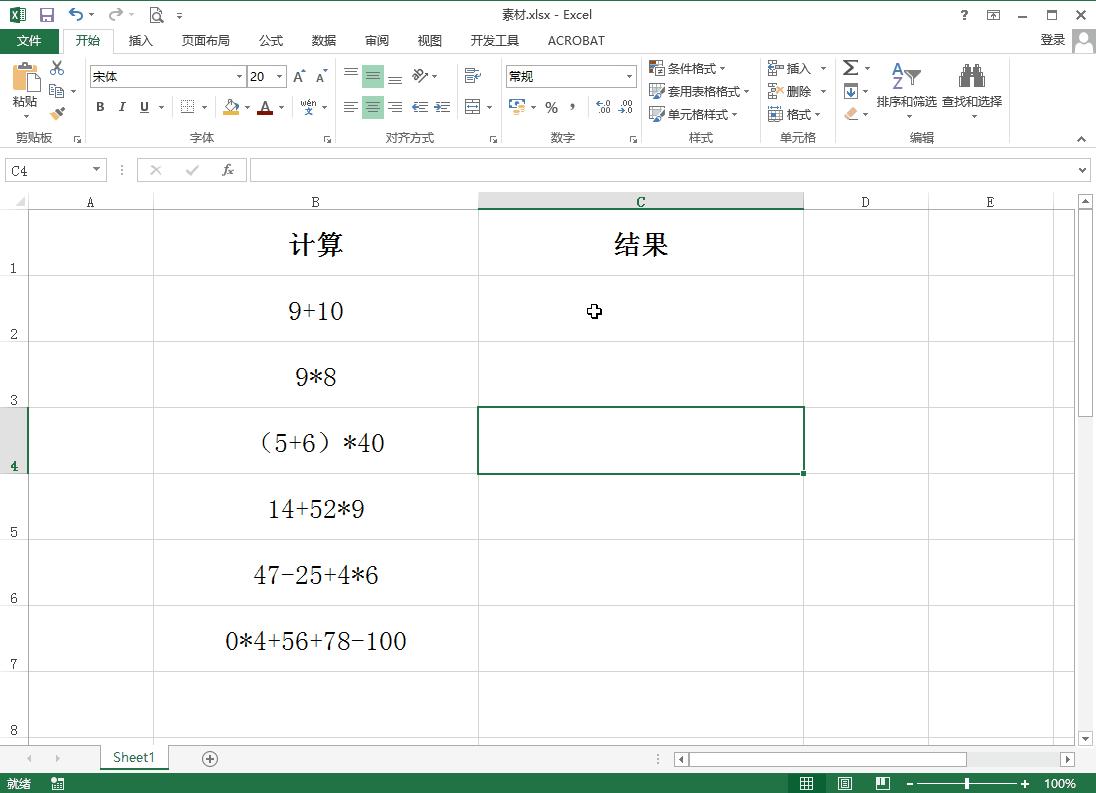
Task: Click the Increase Indent icon
Action: tap(442, 107)
